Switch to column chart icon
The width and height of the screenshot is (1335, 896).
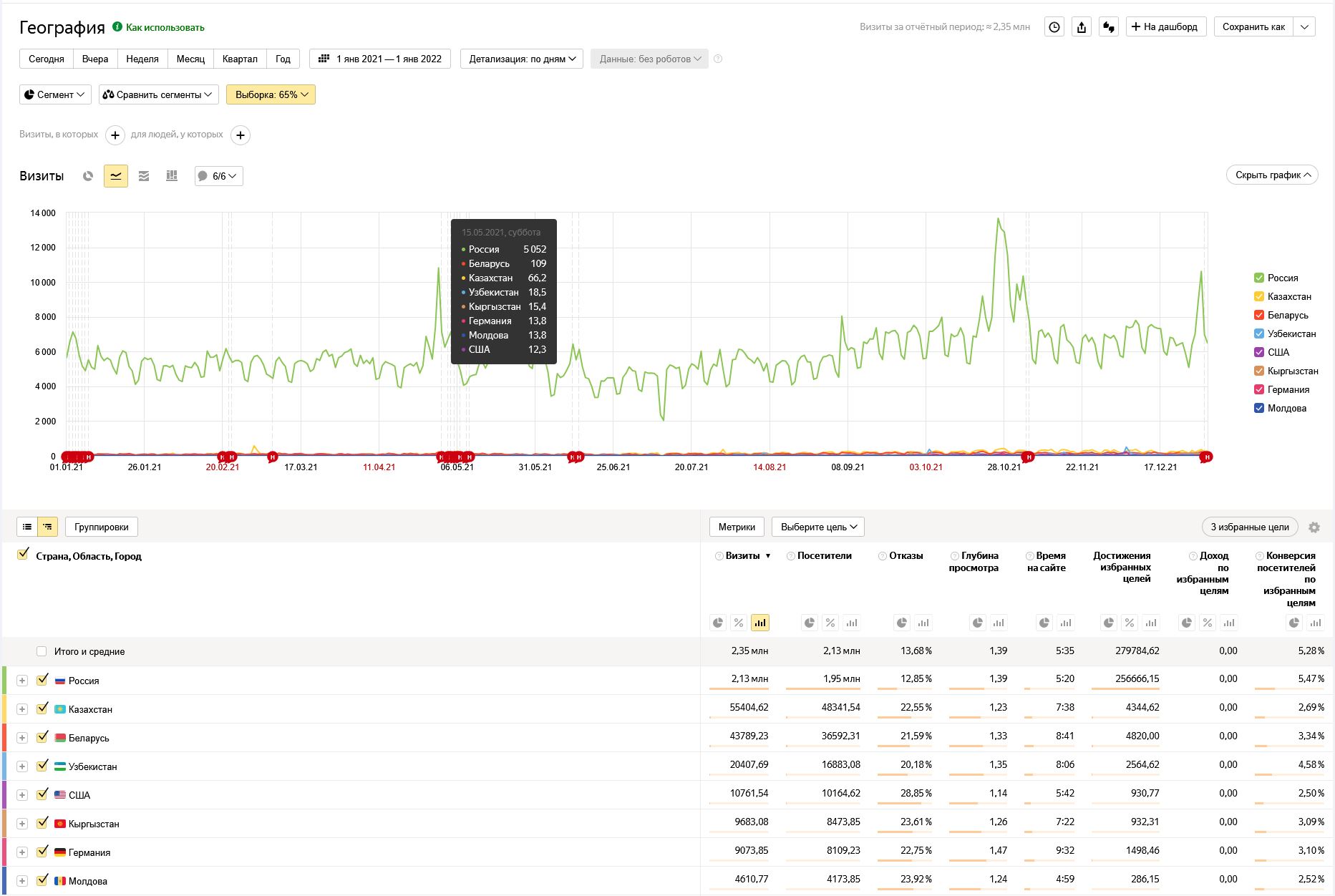click(x=172, y=176)
